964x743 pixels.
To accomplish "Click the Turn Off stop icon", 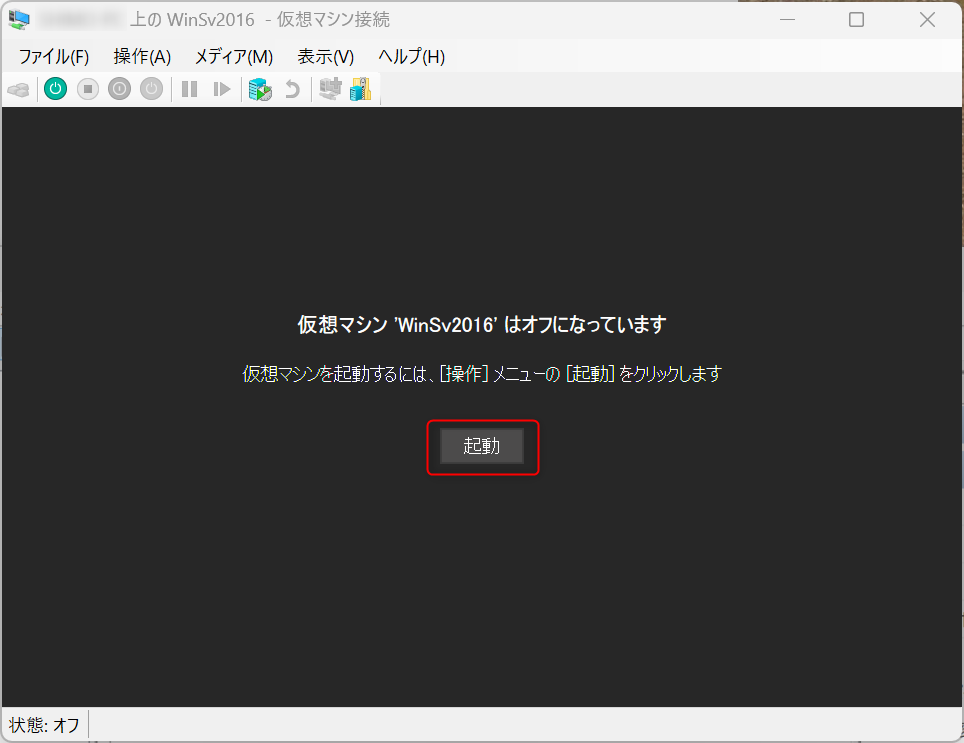I will (x=87, y=89).
